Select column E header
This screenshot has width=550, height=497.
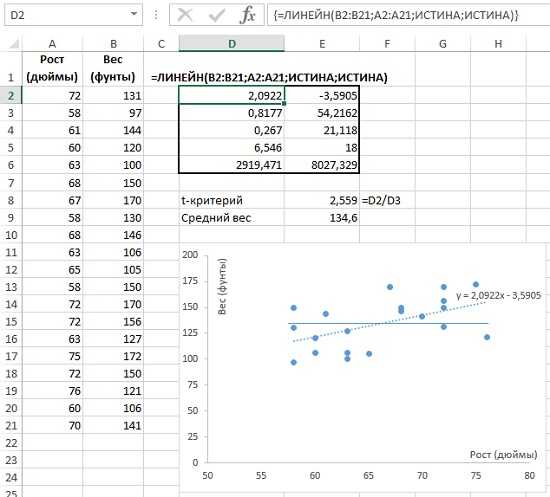[322, 44]
